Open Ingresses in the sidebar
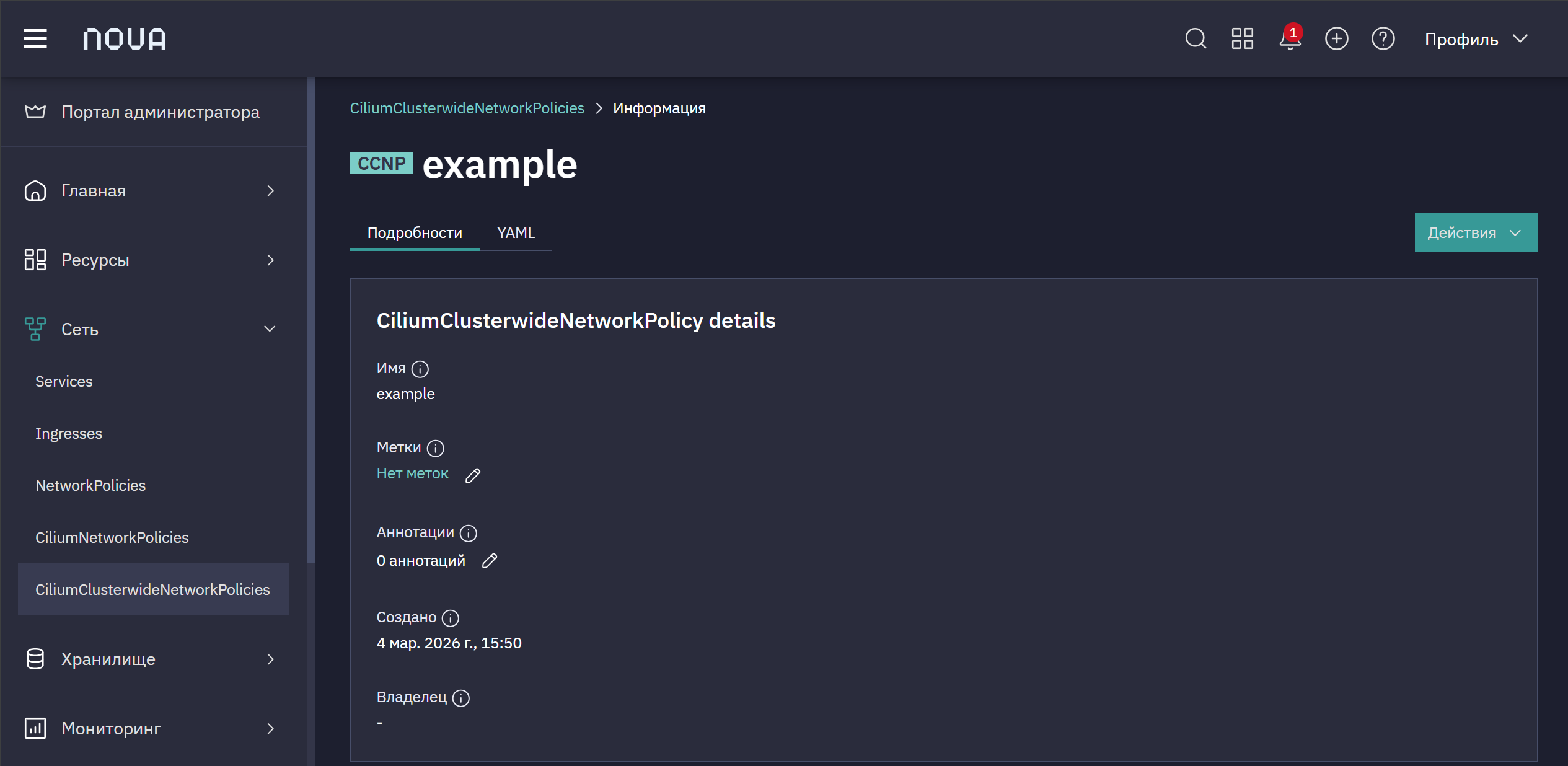 [x=69, y=433]
